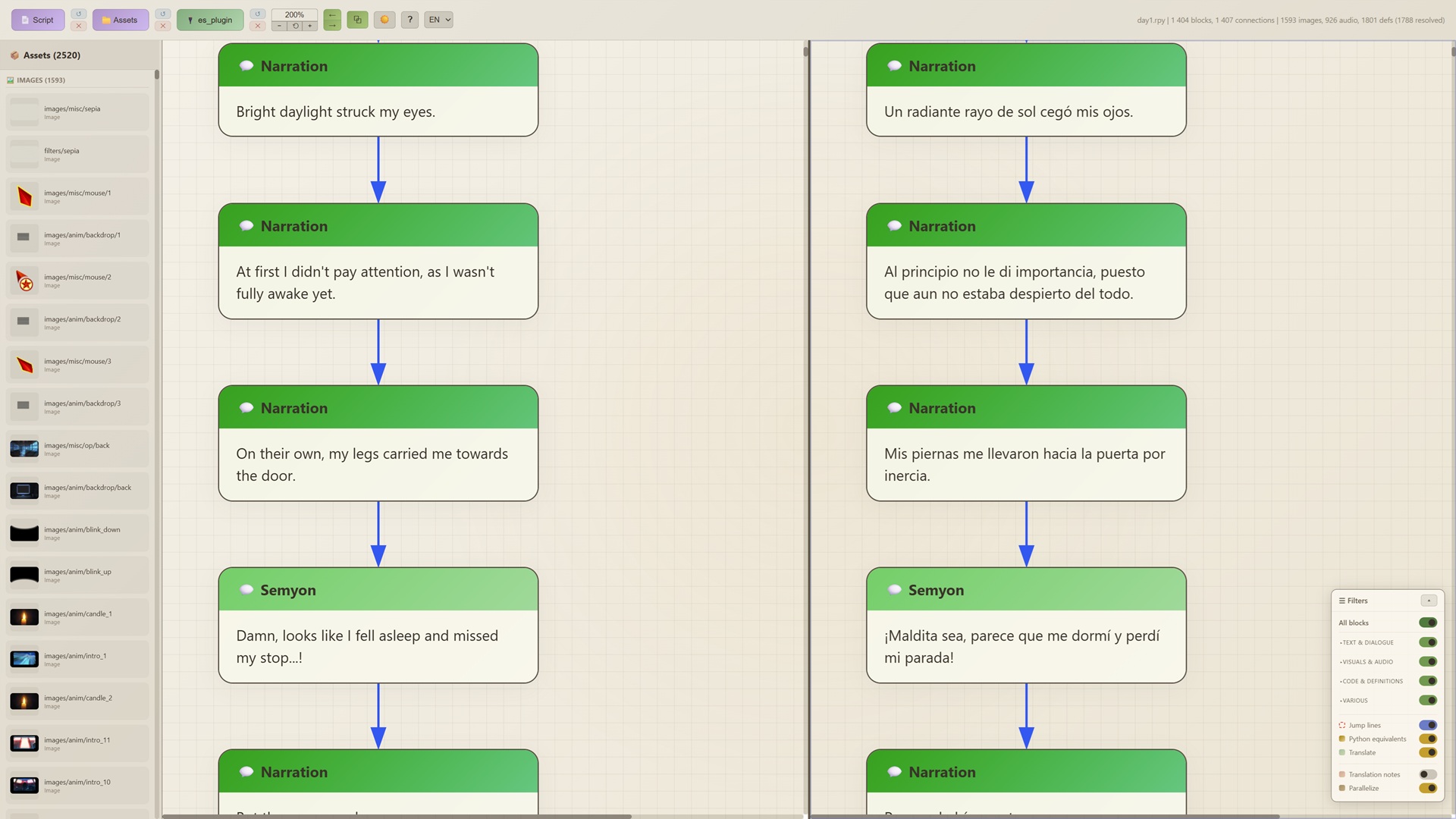1456x819 pixels.
Task: Select the Spanish 'Un radiante rayo de sol' block
Action: (1026, 90)
